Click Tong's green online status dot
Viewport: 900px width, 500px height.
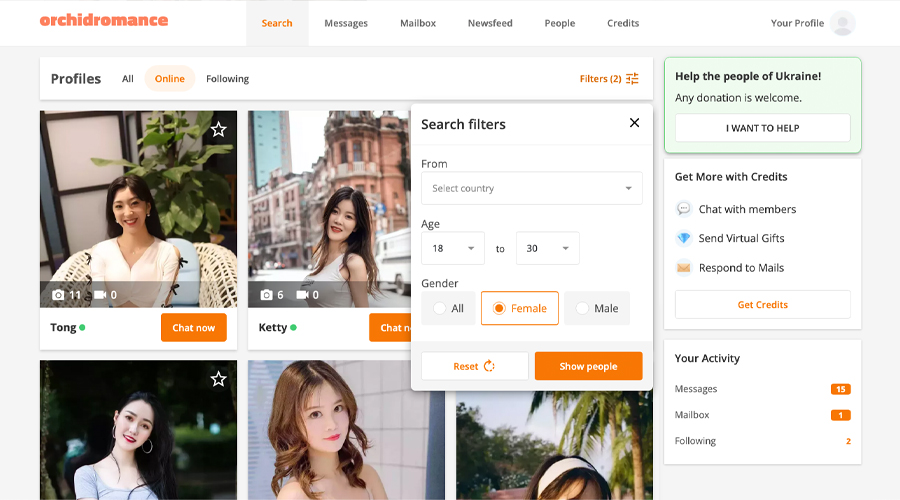pyautogui.click(x=82, y=327)
